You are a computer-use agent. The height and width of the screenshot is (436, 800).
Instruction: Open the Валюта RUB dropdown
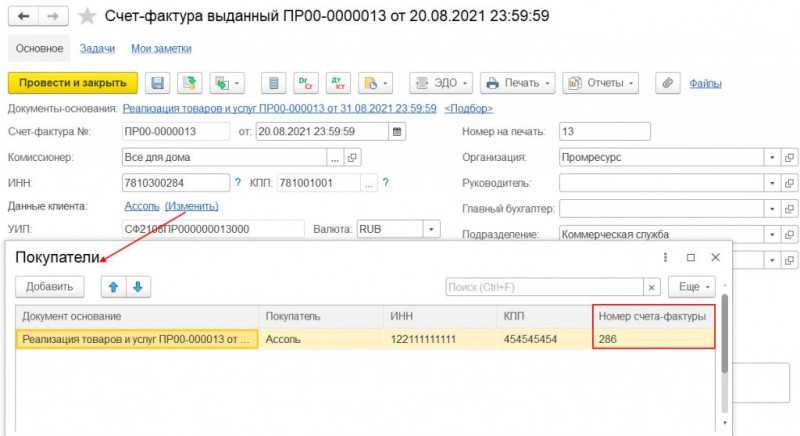432,229
